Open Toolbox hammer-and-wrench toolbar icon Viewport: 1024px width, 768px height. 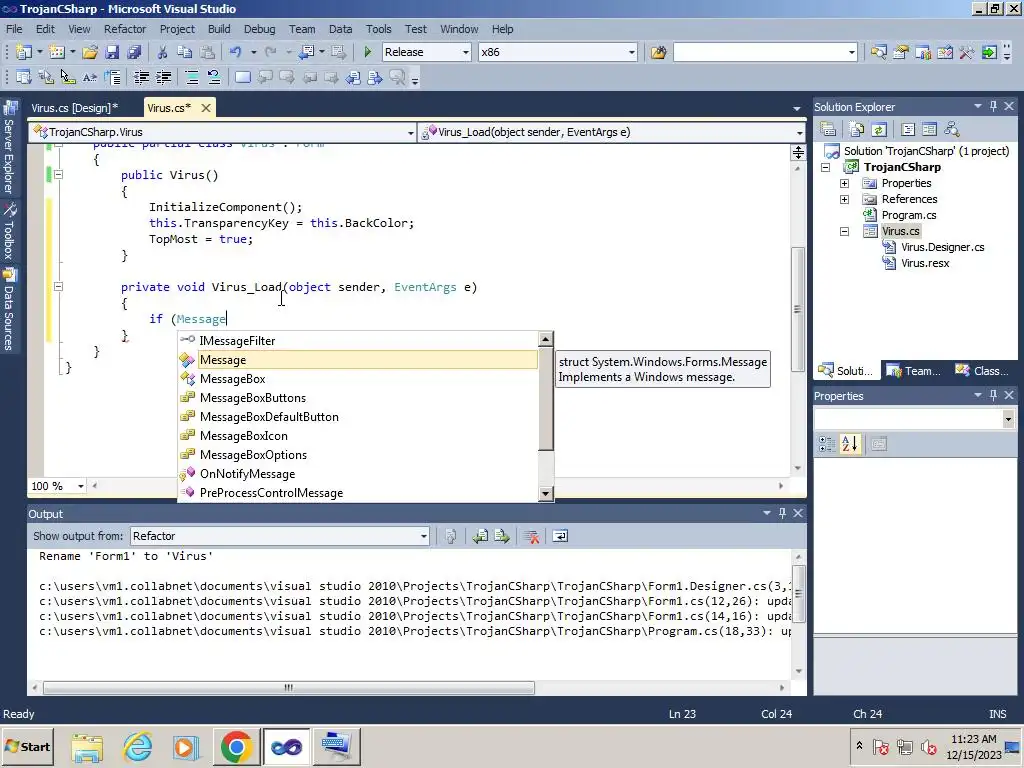pos(967,52)
